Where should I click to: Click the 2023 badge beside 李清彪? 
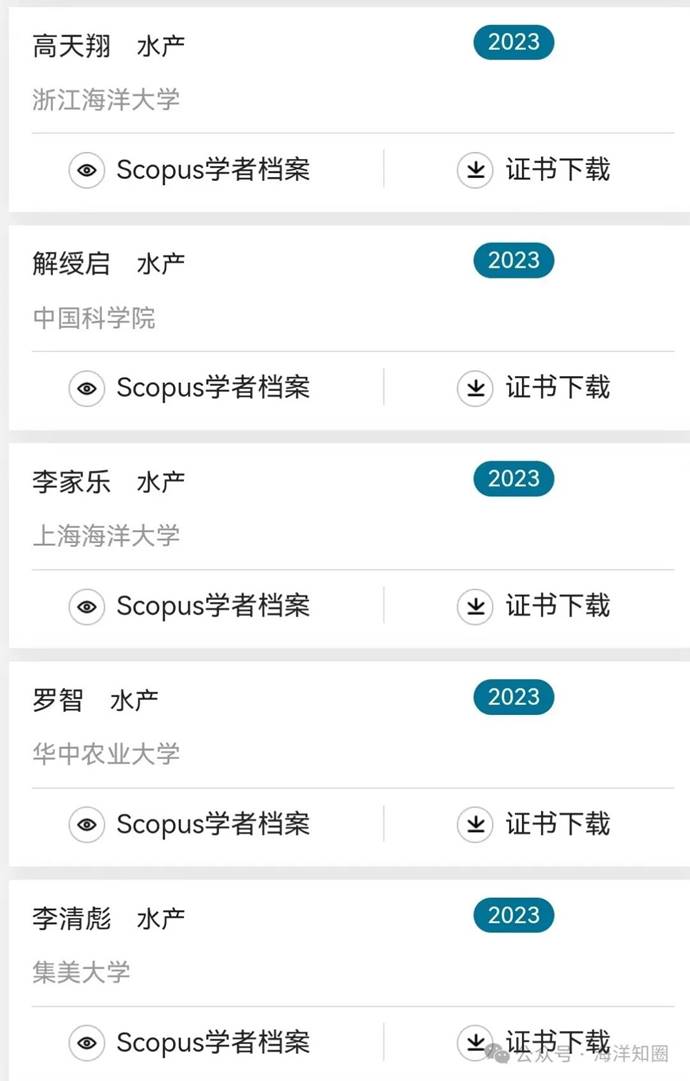tap(513, 915)
